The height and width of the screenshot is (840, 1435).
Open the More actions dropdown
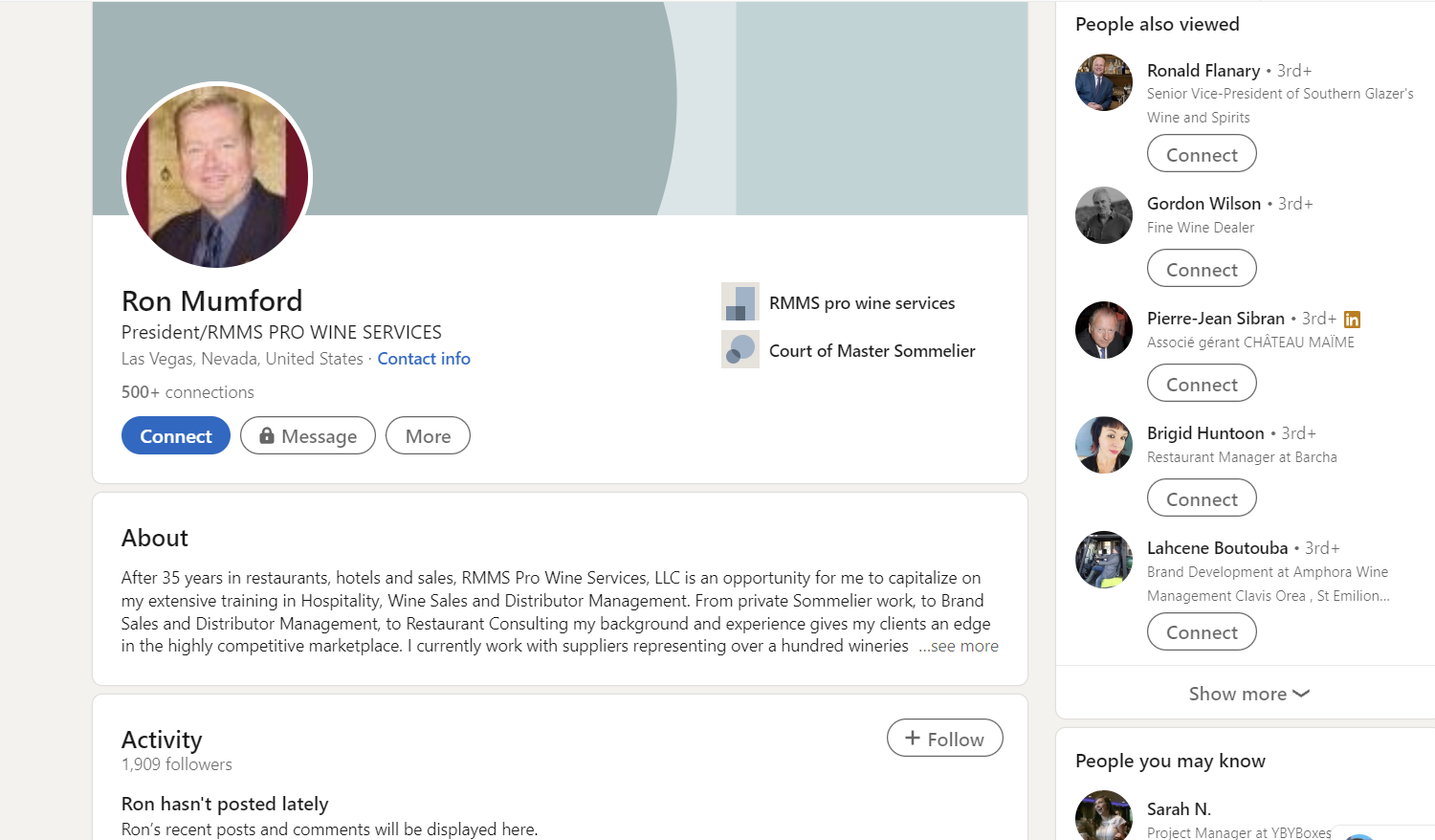point(428,436)
